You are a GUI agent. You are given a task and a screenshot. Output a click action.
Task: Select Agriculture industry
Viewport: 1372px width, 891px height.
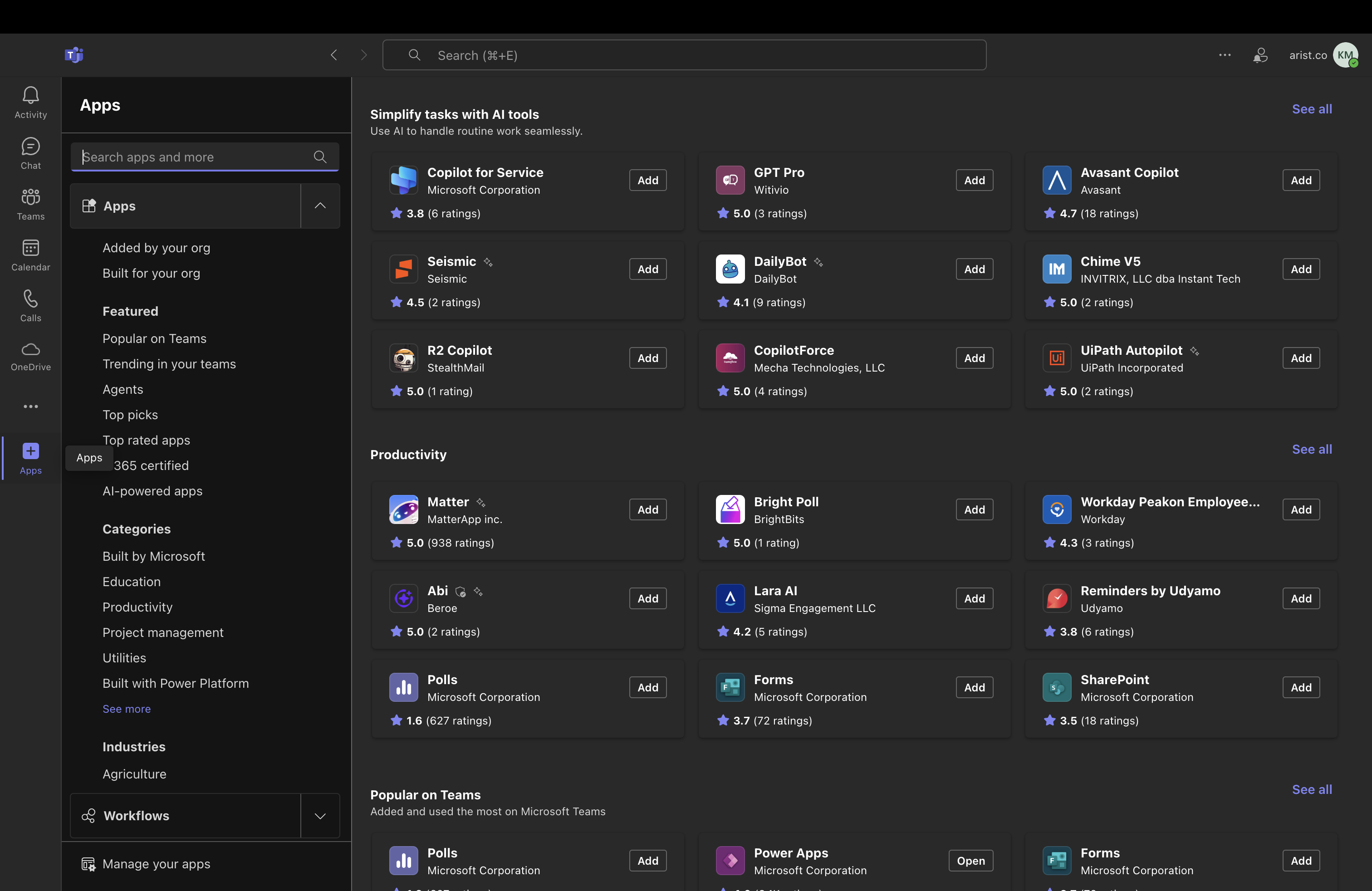tap(134, 774)
